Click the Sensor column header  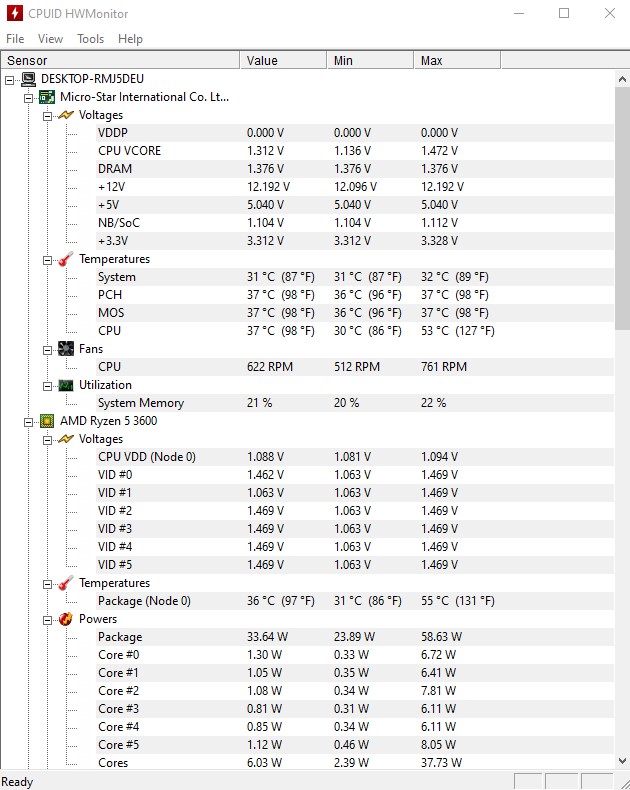(120, 60)
